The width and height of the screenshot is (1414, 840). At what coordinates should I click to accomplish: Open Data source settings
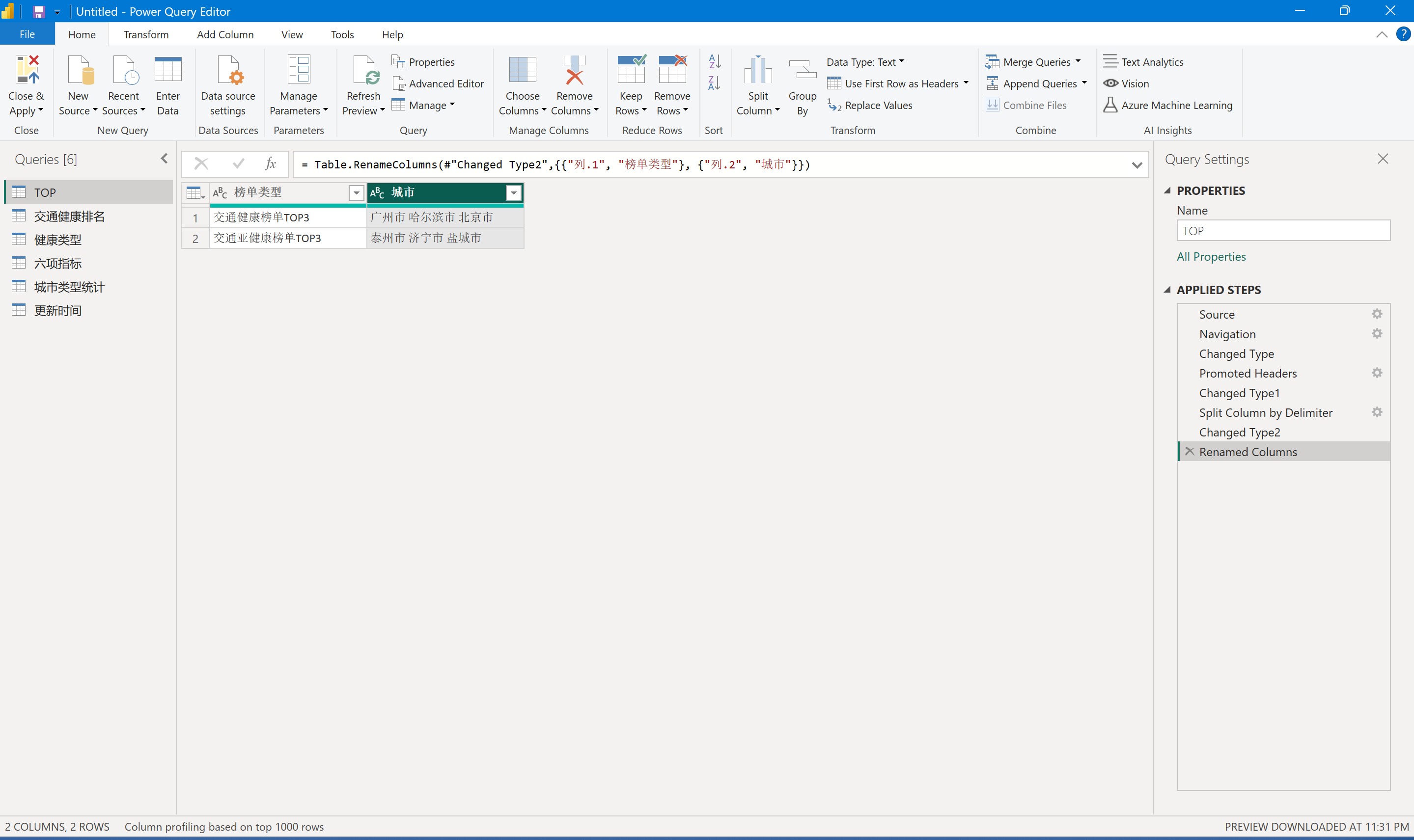click(x=228, y=70)
